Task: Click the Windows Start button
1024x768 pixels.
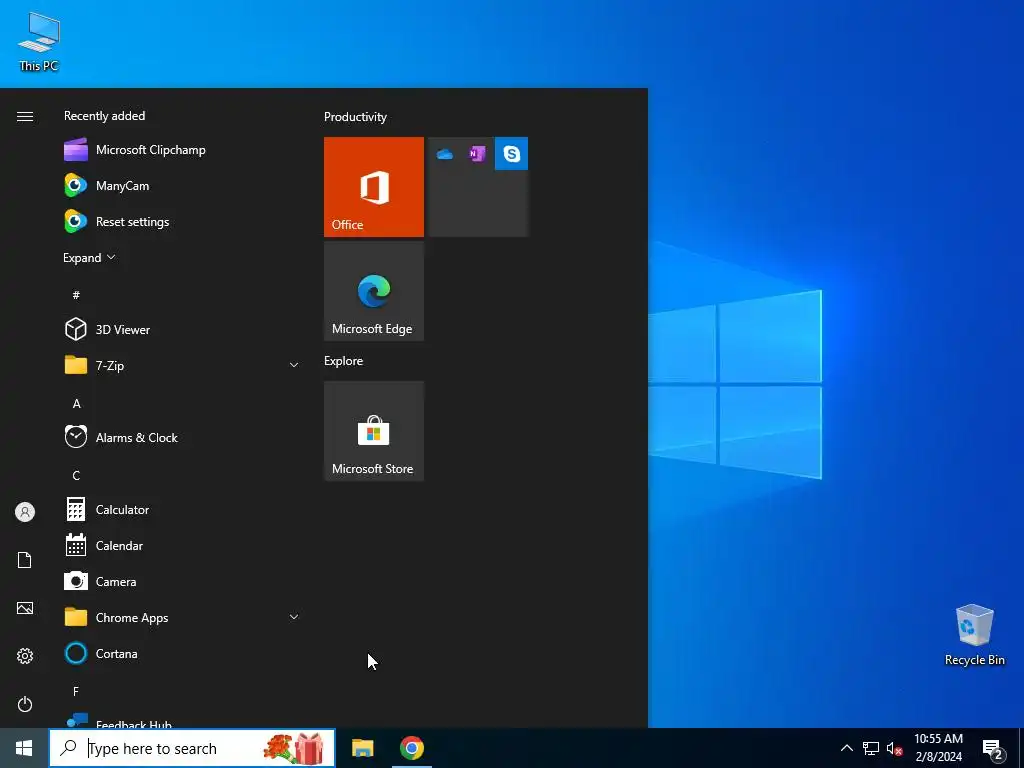Action: (24, 748)
